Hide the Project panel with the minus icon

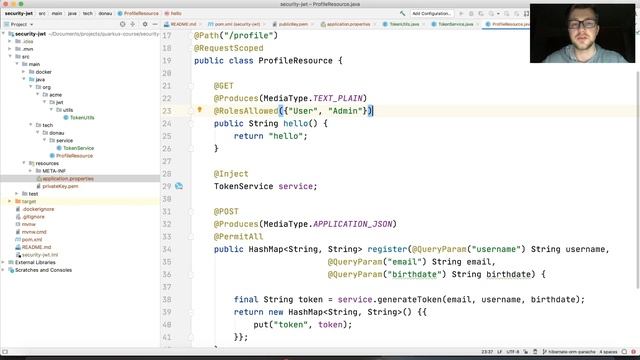[155, 24]
